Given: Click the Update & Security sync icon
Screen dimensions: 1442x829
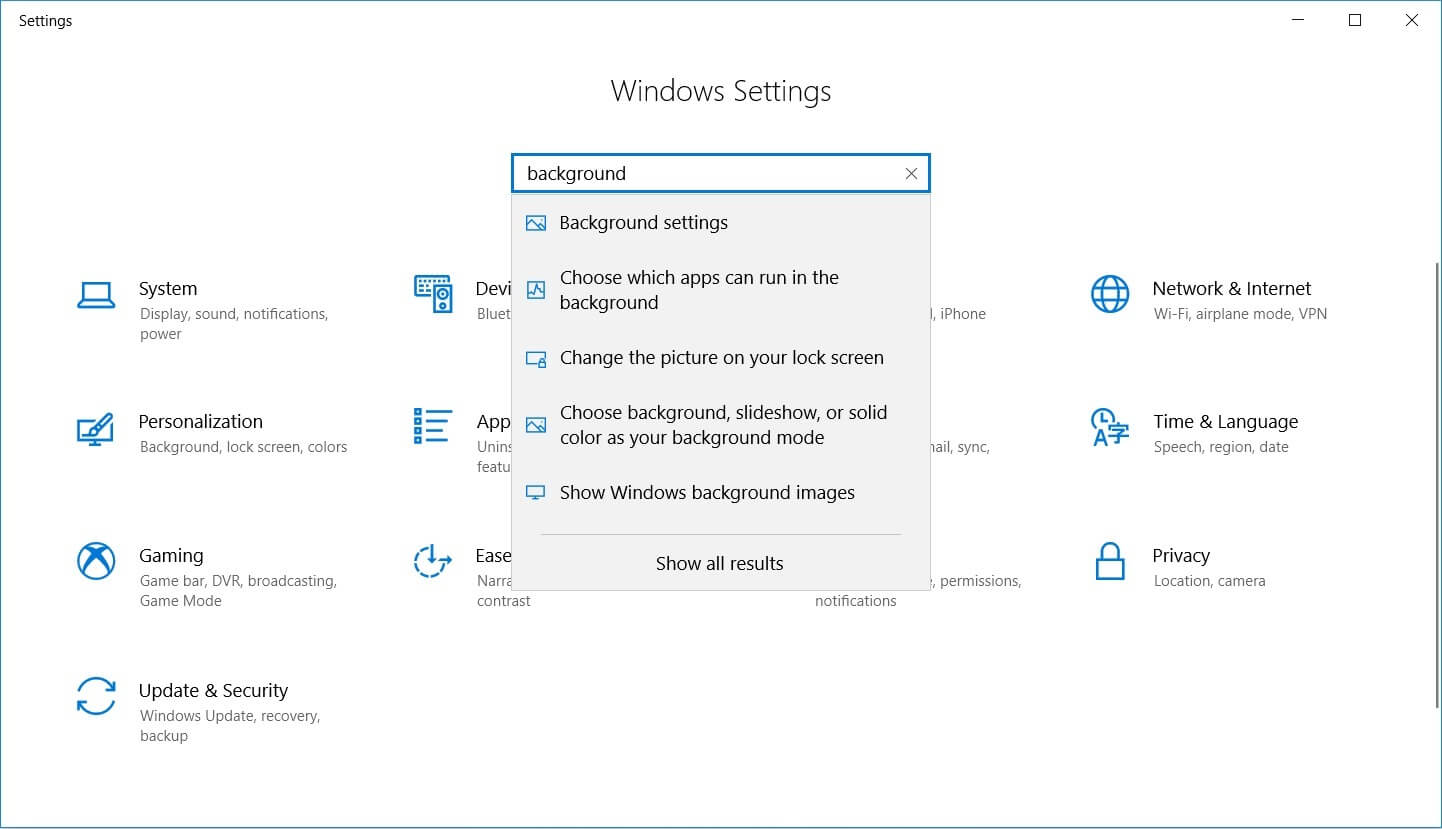Looking at the screenshot, I should pyautogui.click(x=96, y=696).
